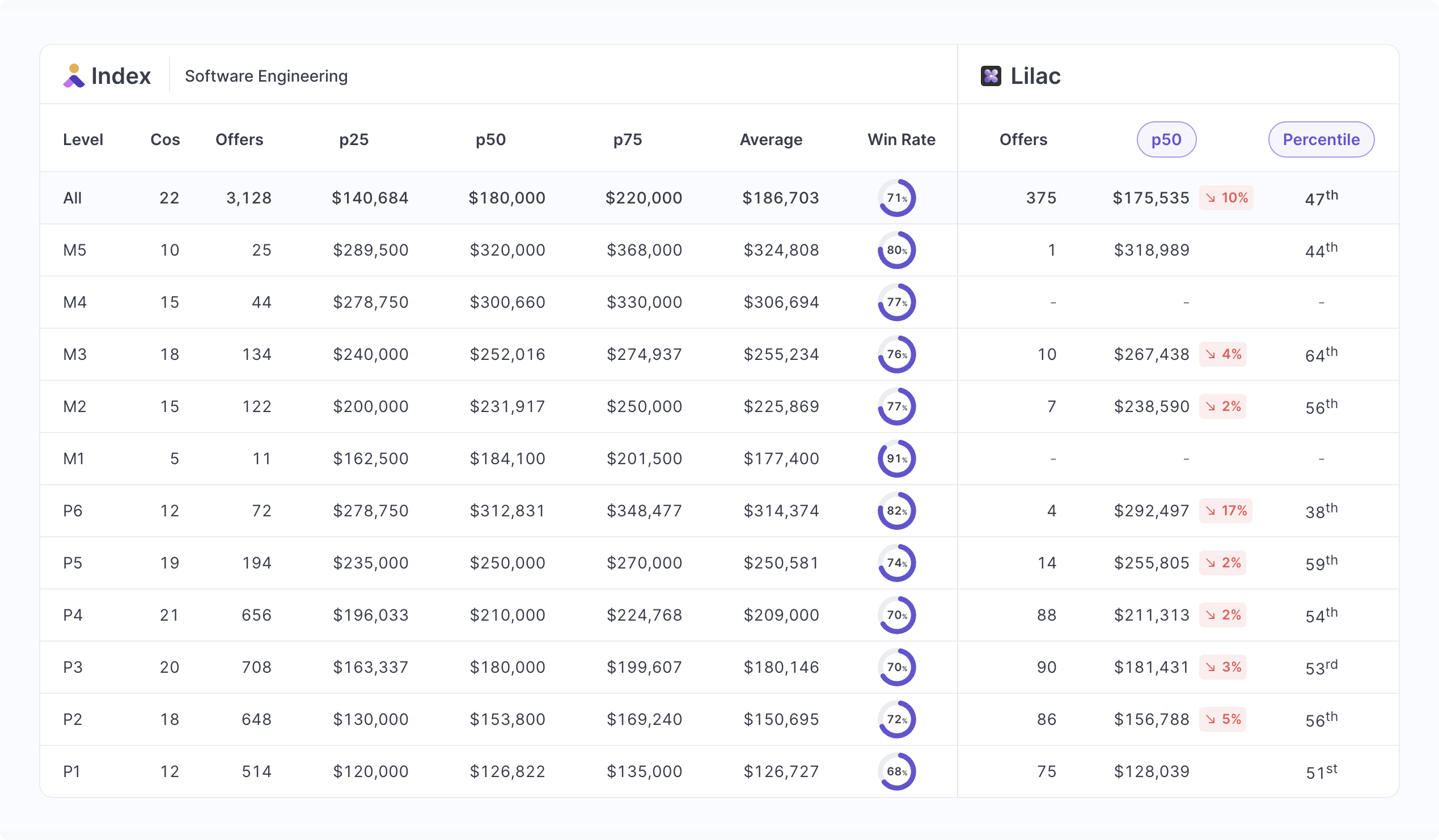Select the P4 level row label
Viewport: 1439px width, 840px height.
(73, 615)
